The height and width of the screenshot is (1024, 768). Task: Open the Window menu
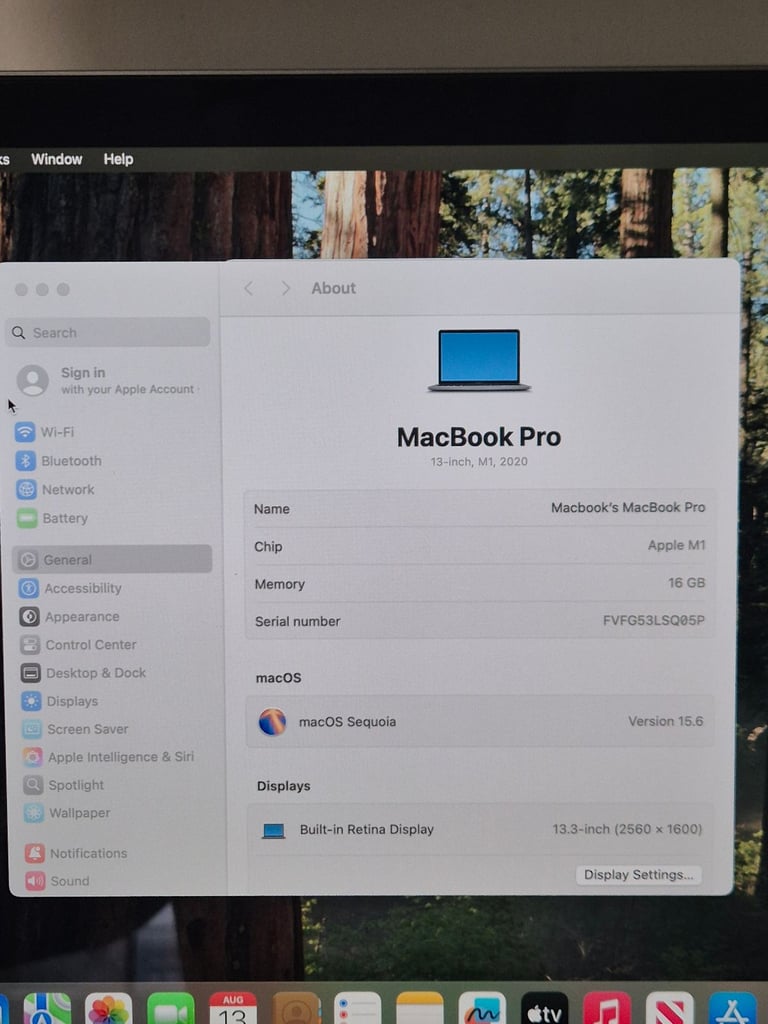57,159
